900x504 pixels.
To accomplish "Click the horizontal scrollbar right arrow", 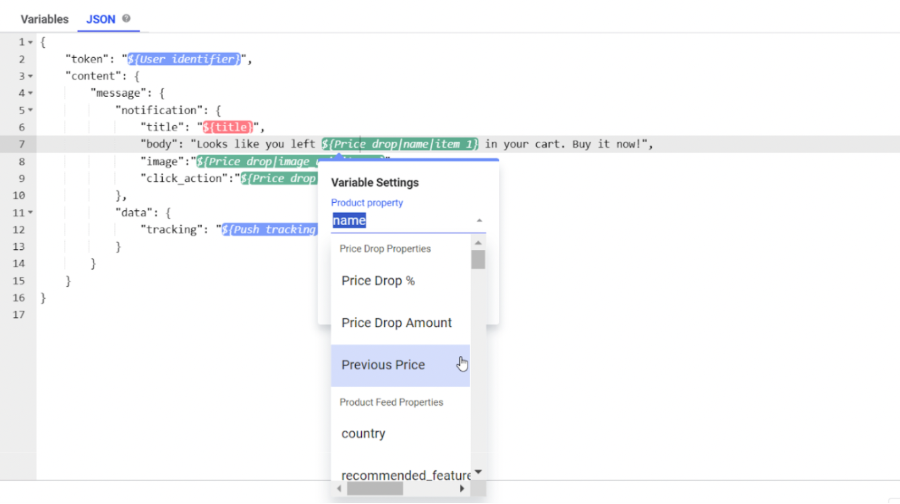I will tap(462, 489).
